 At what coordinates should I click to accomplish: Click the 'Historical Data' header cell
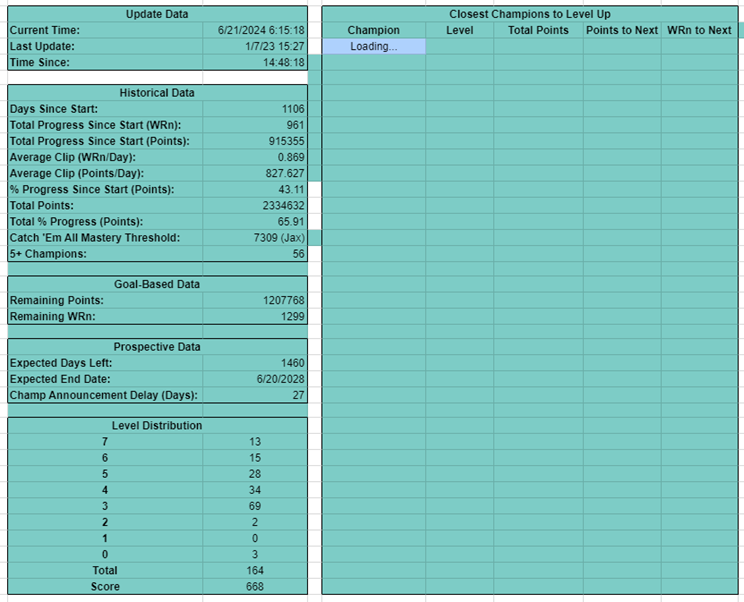click(157, 93)
